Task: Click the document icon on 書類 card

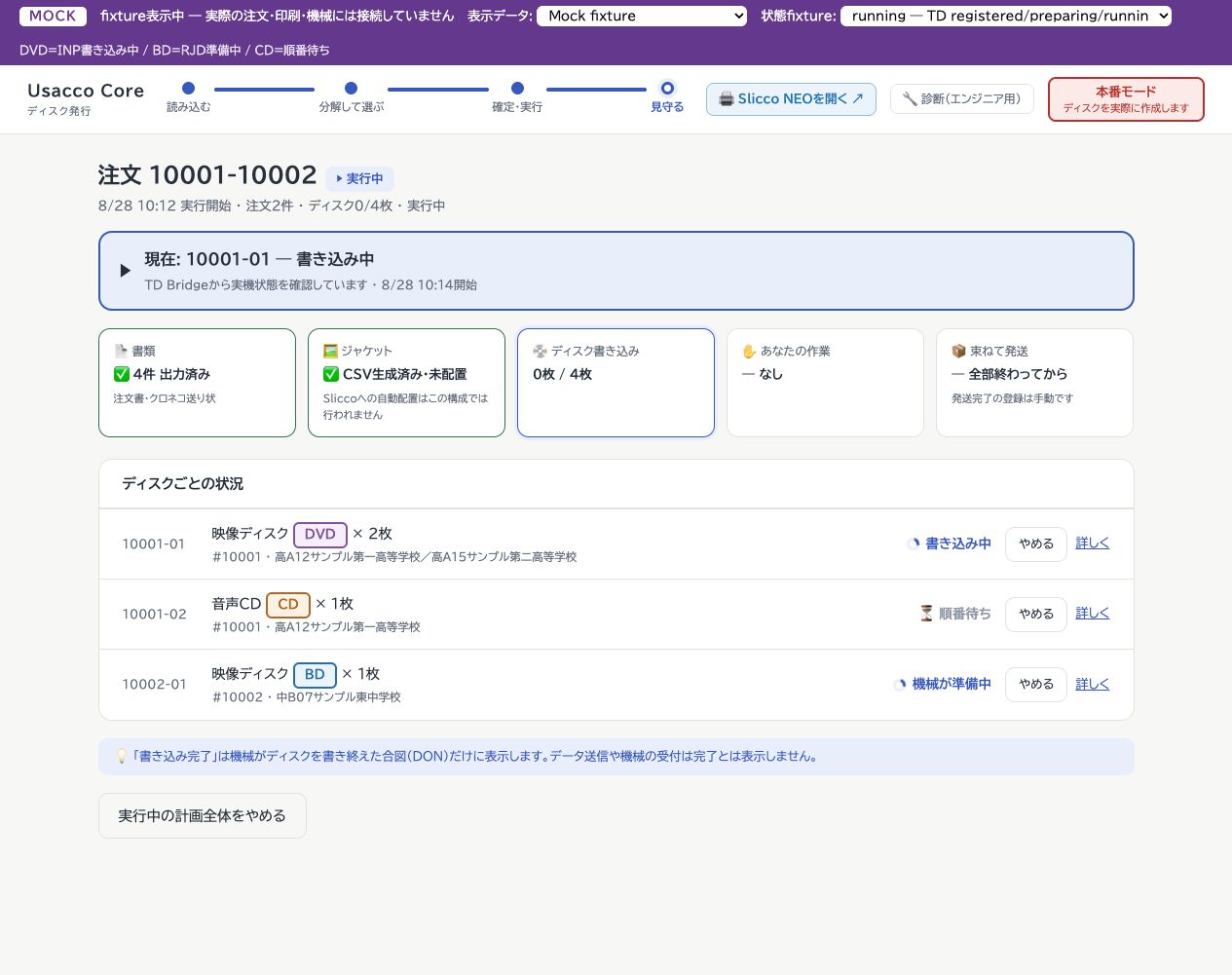Action: click(121, 351)
